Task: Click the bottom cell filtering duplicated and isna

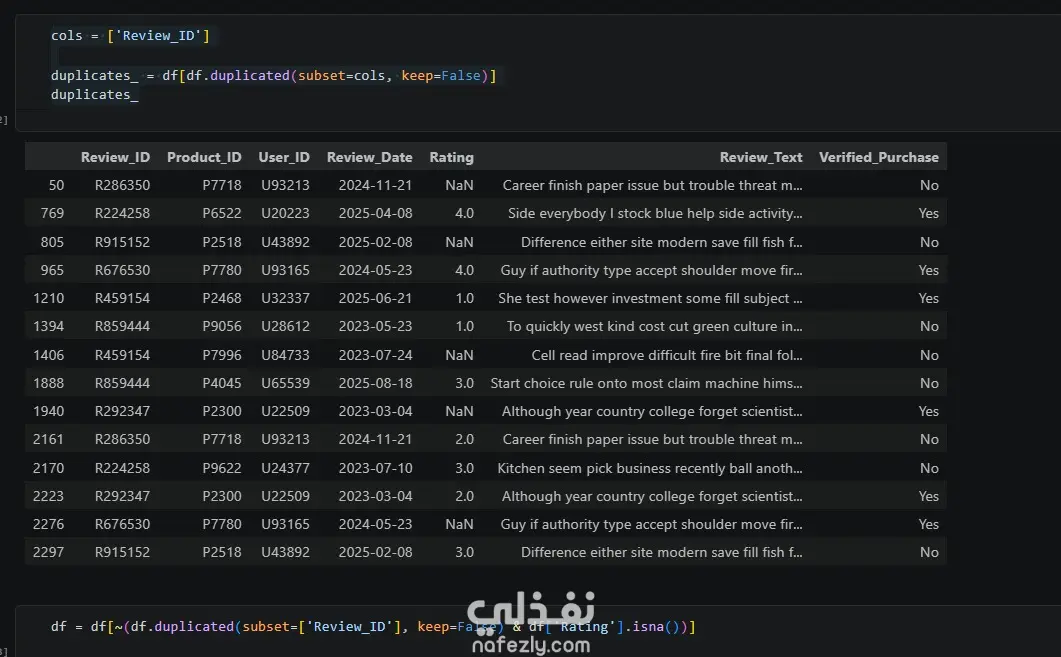Action: pos(373,627)
